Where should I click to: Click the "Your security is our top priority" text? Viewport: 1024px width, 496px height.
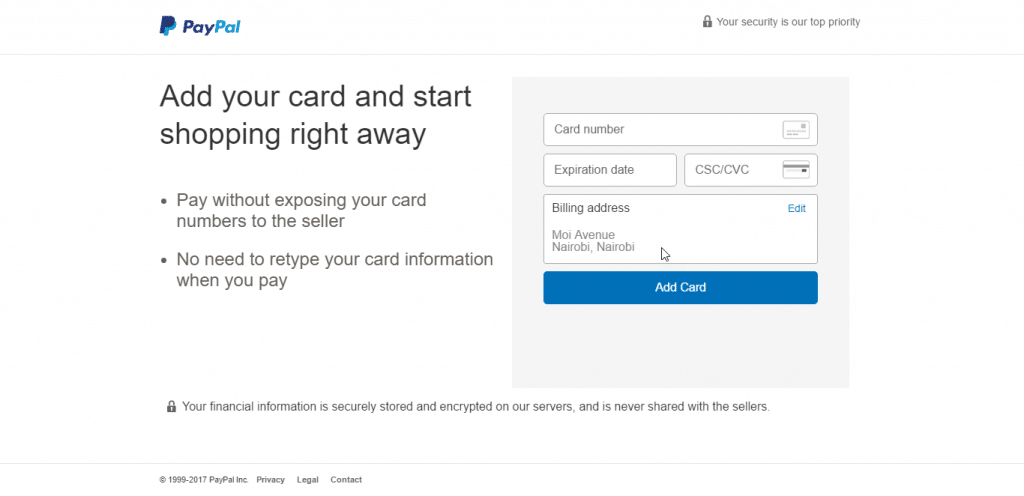(788, 22)
